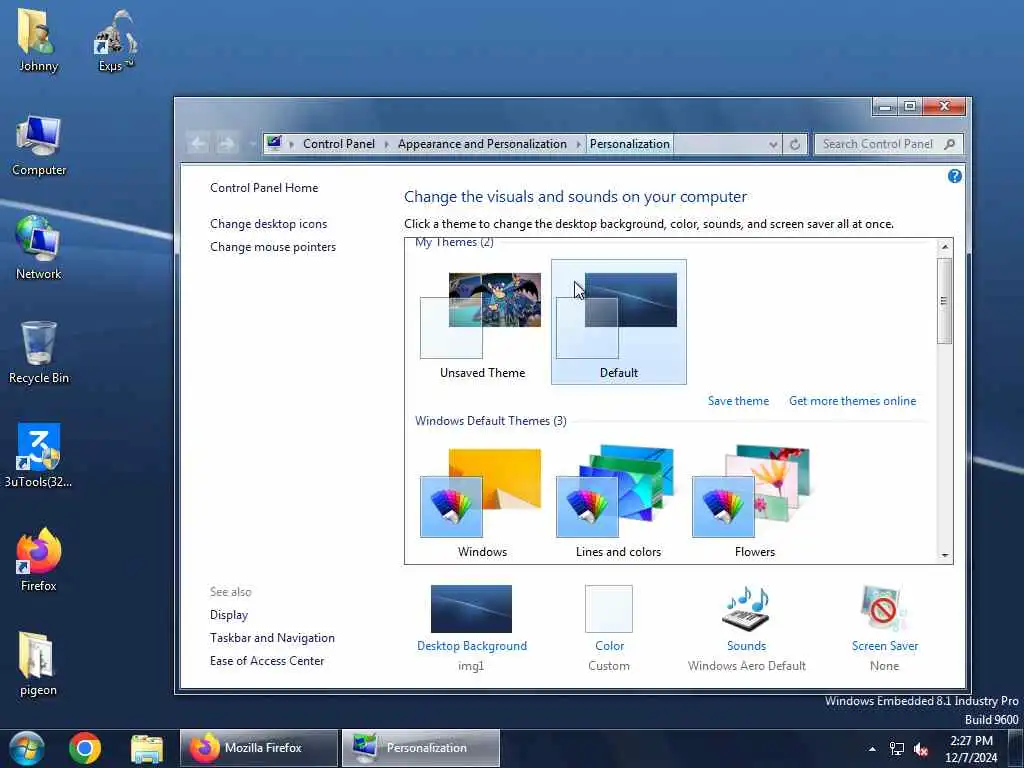This screenshot has height=768, width=1024.
Task: Open Taskbar and Navigation link
Action: click(272, 637)
